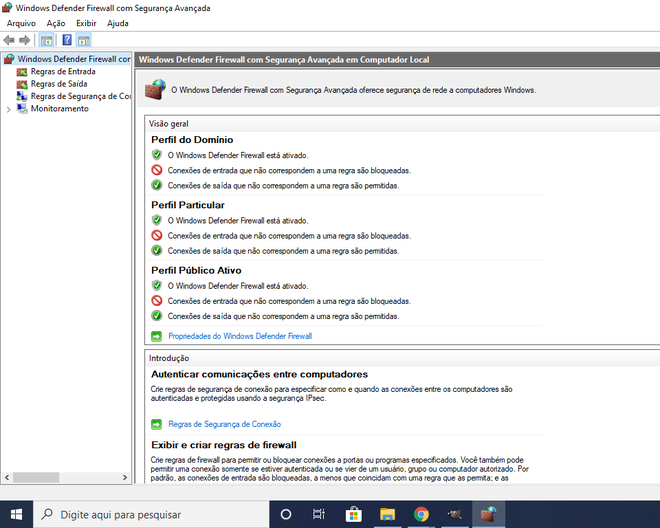Click green arrow beside Regras de Segurança de Conexão link
Viewport: 660px width, 528px height.
pos(156,424)
